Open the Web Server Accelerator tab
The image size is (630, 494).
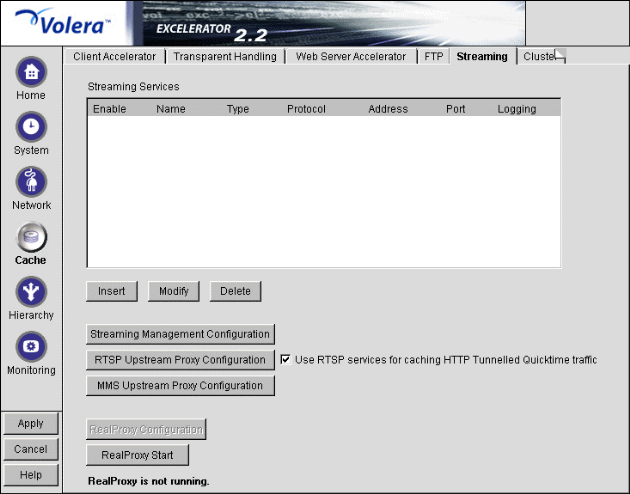[x=351, y=57]
